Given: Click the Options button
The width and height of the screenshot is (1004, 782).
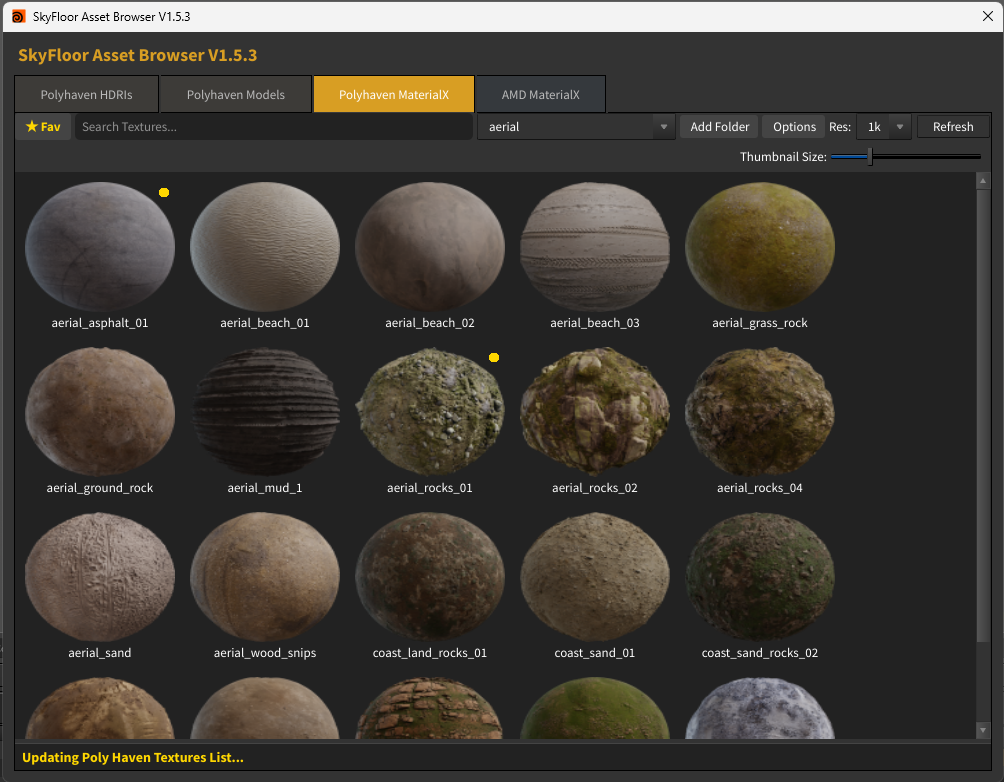Looking at the screenshot, I should pos(794,127).
